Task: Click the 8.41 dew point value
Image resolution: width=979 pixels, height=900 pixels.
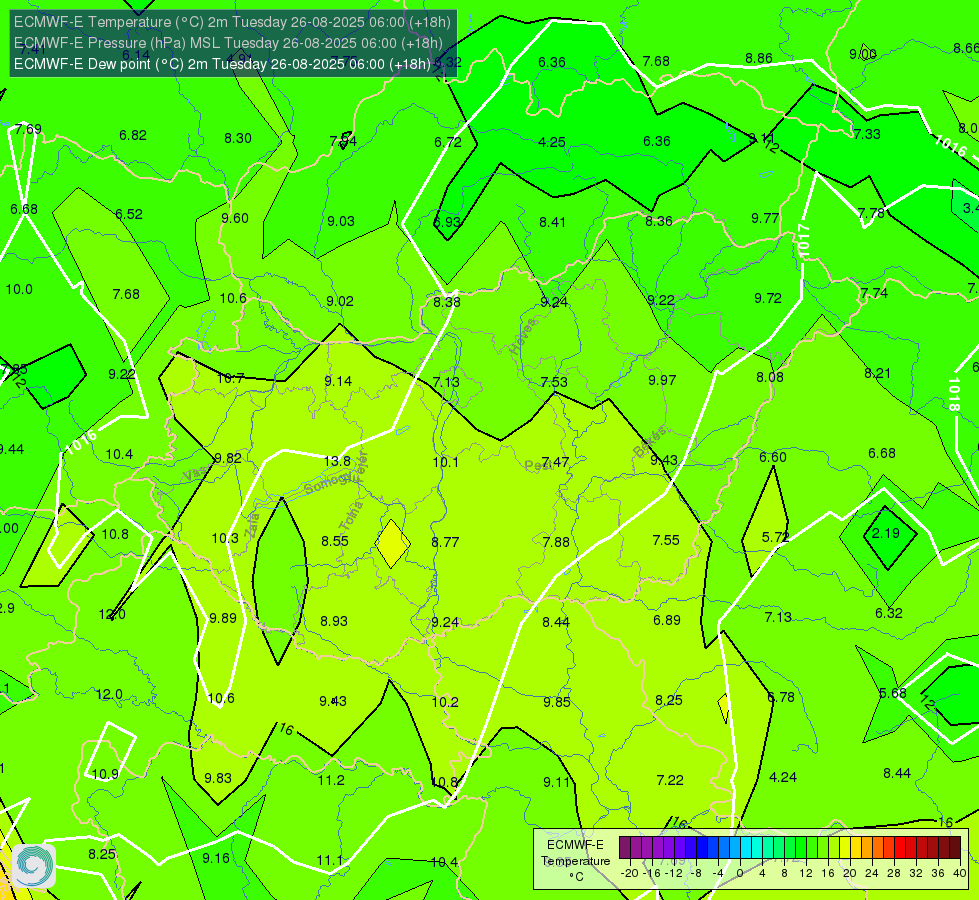Action: 553,222
